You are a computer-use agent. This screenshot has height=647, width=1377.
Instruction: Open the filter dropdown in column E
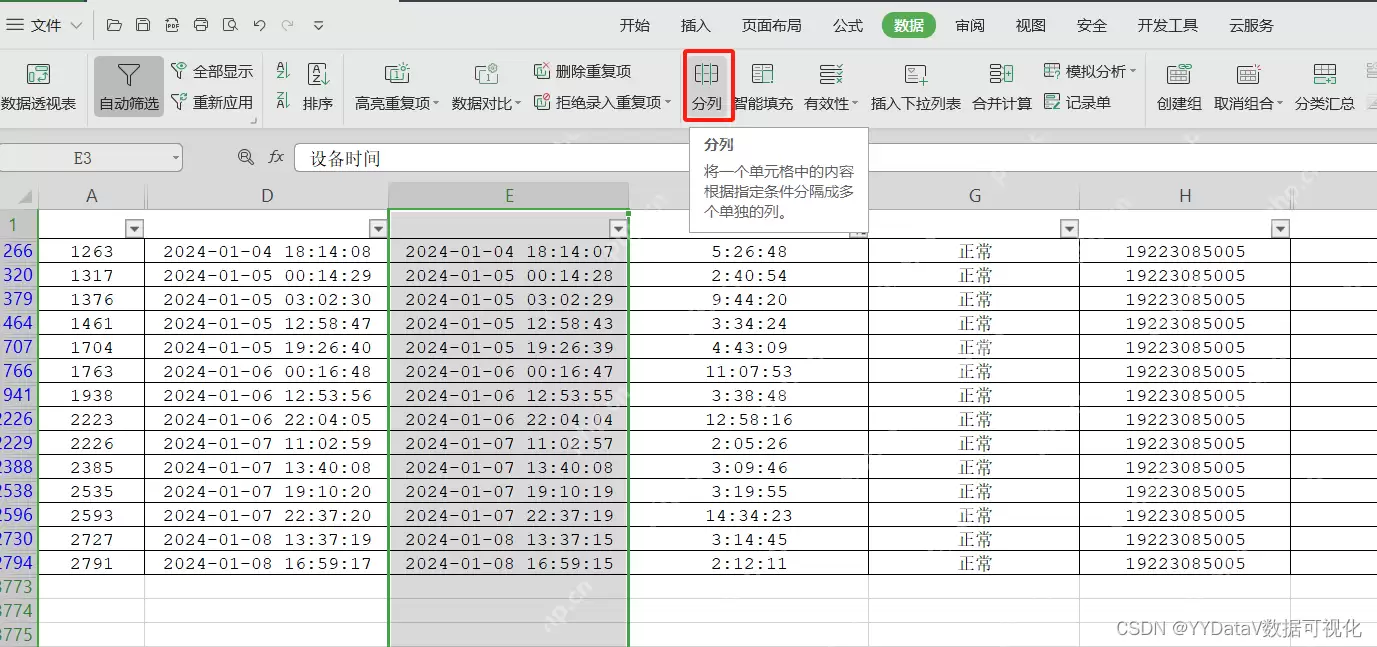click(618, 229)
